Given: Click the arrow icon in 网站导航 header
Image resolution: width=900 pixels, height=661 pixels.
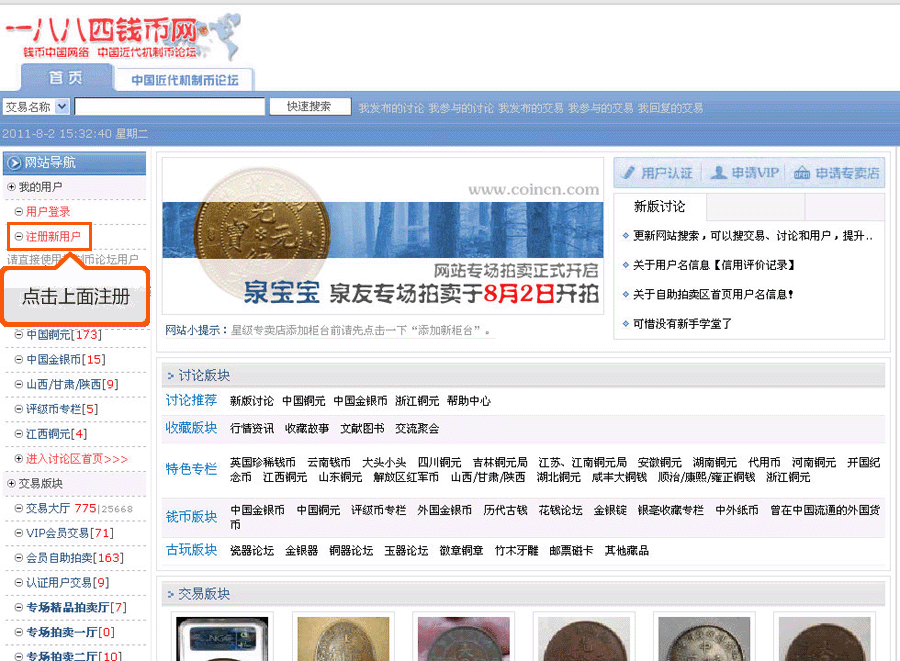Looking at the screenshot, I should 14,162.
